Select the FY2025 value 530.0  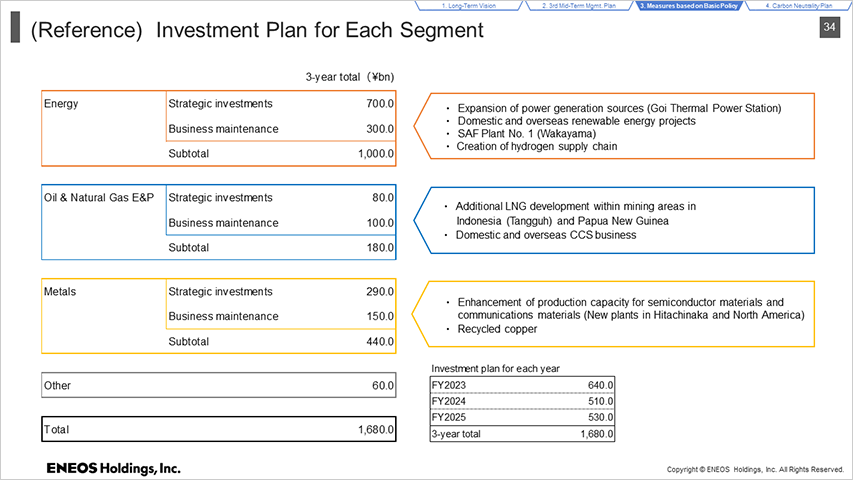(x=600, y=417)
